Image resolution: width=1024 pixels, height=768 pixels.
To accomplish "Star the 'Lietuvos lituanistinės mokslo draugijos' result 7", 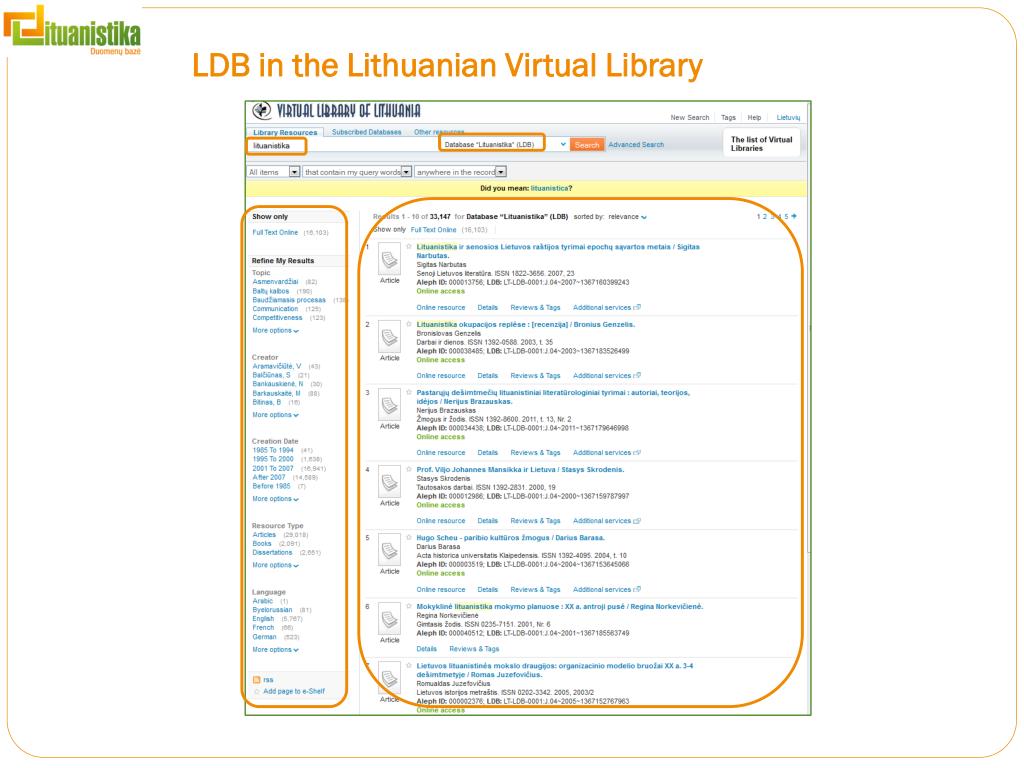I will click(409, 666).
